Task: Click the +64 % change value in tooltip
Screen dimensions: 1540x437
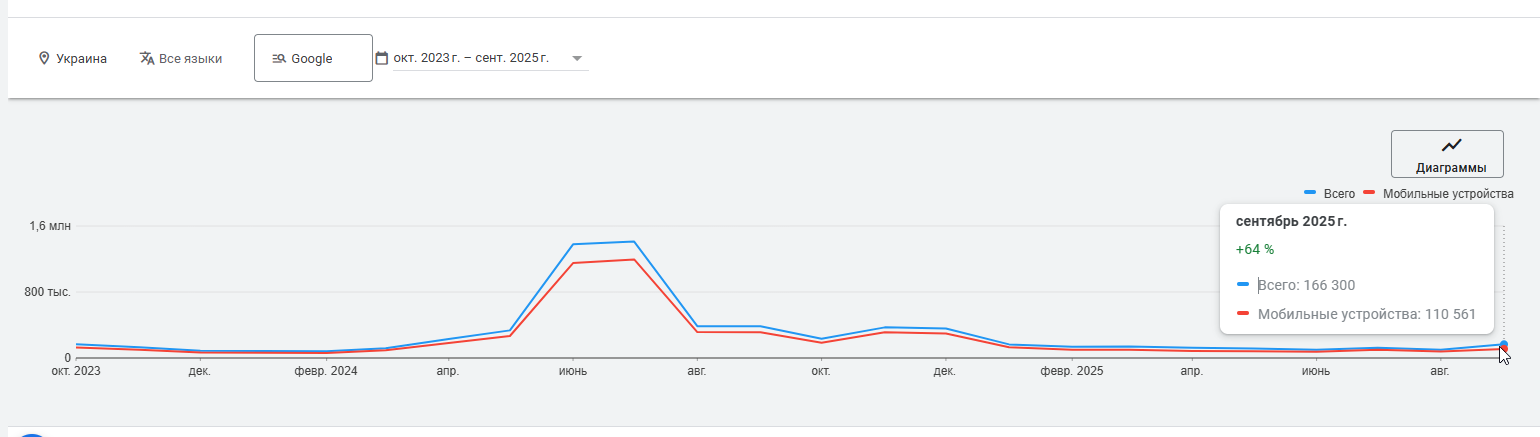Action: 1255,249
